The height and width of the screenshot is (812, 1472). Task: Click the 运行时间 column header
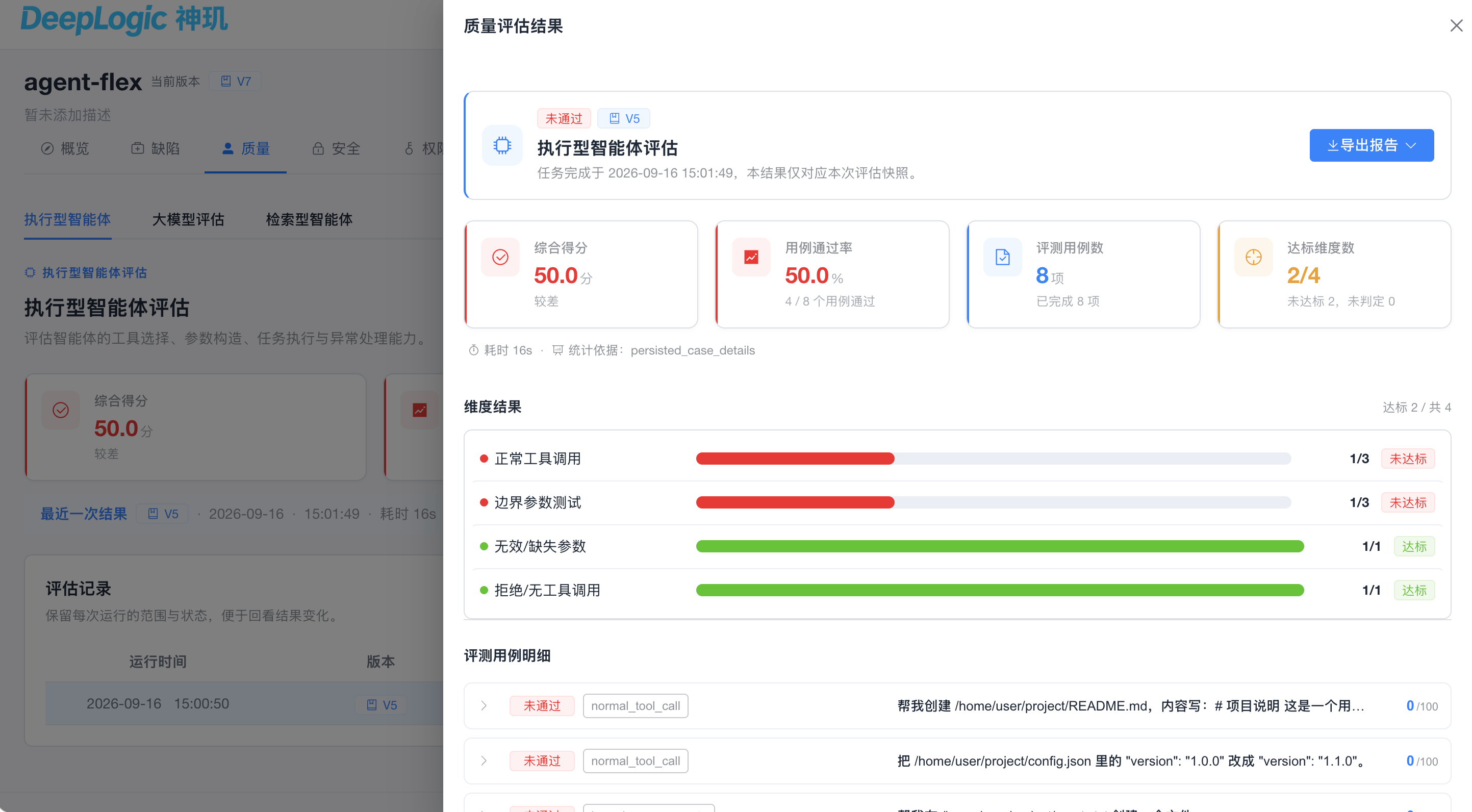(158, 661)
